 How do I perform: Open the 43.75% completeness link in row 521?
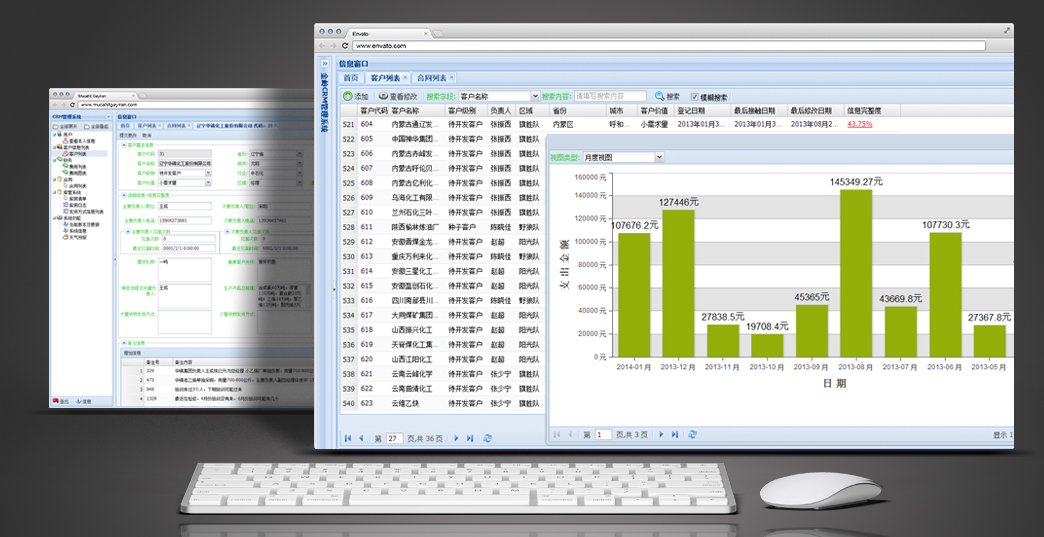[x=860, y=124]
